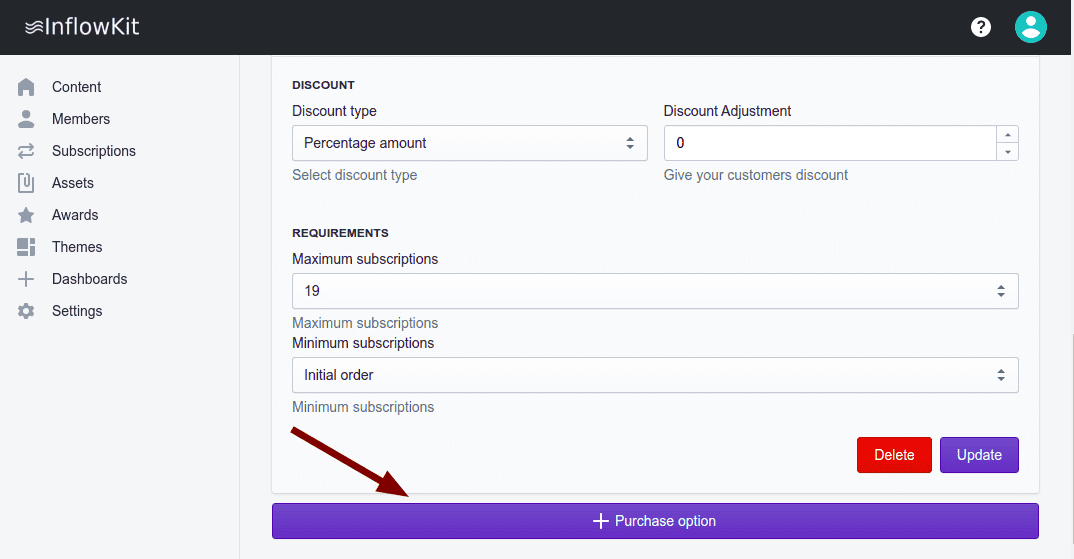
Task: Open the help question mark icon
Action: [981, 27]
